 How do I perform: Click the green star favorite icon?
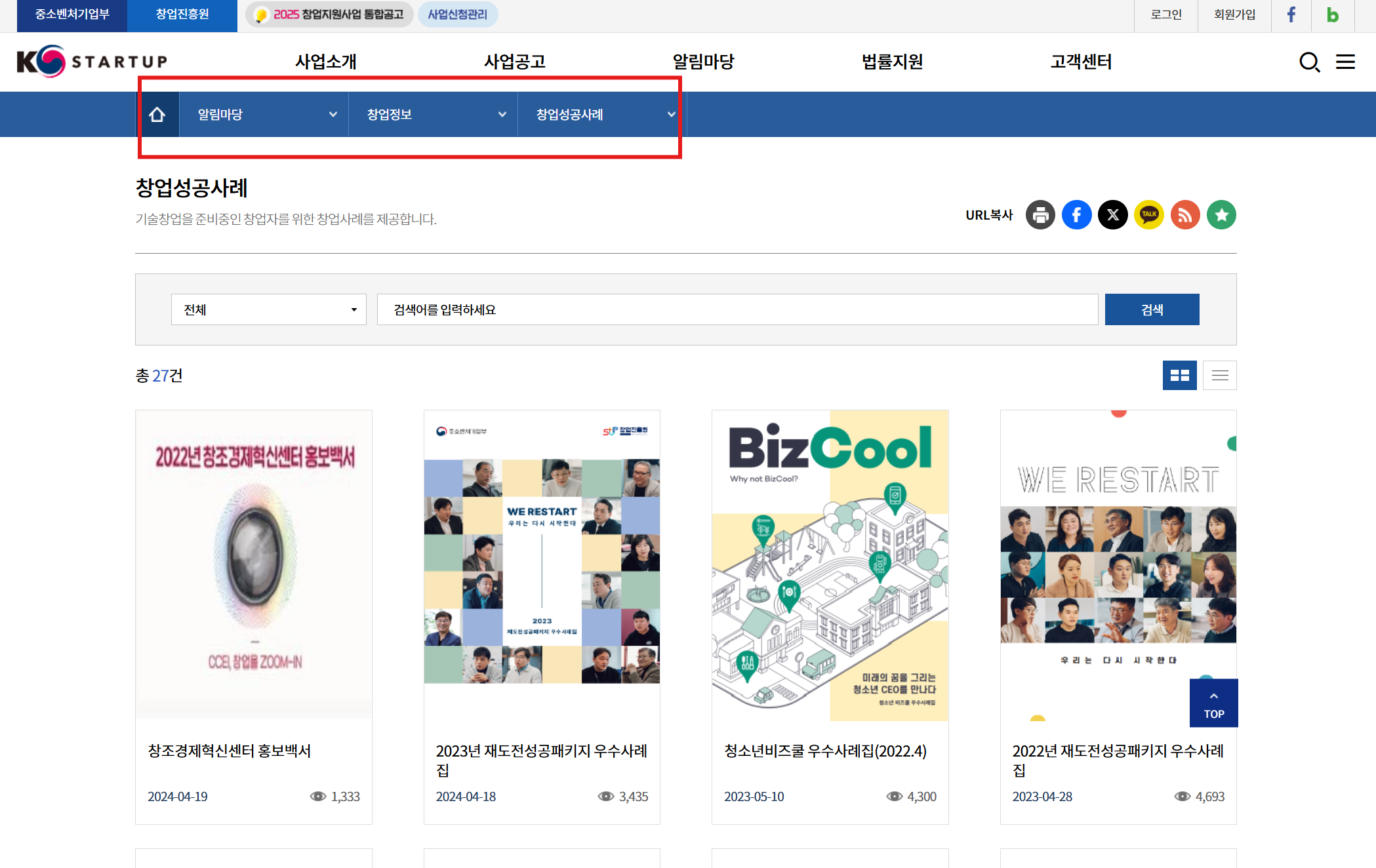point(1221,215)
